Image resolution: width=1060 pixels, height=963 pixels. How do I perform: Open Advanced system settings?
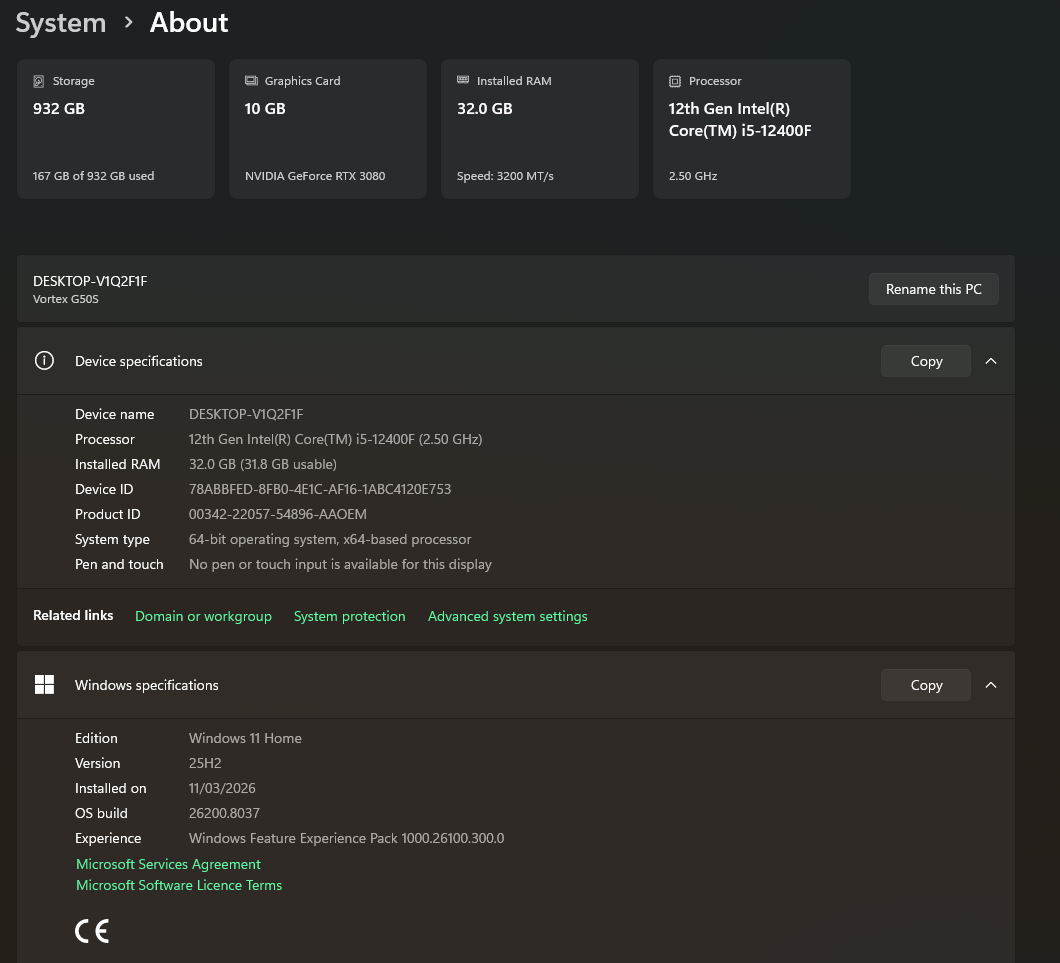507,616
